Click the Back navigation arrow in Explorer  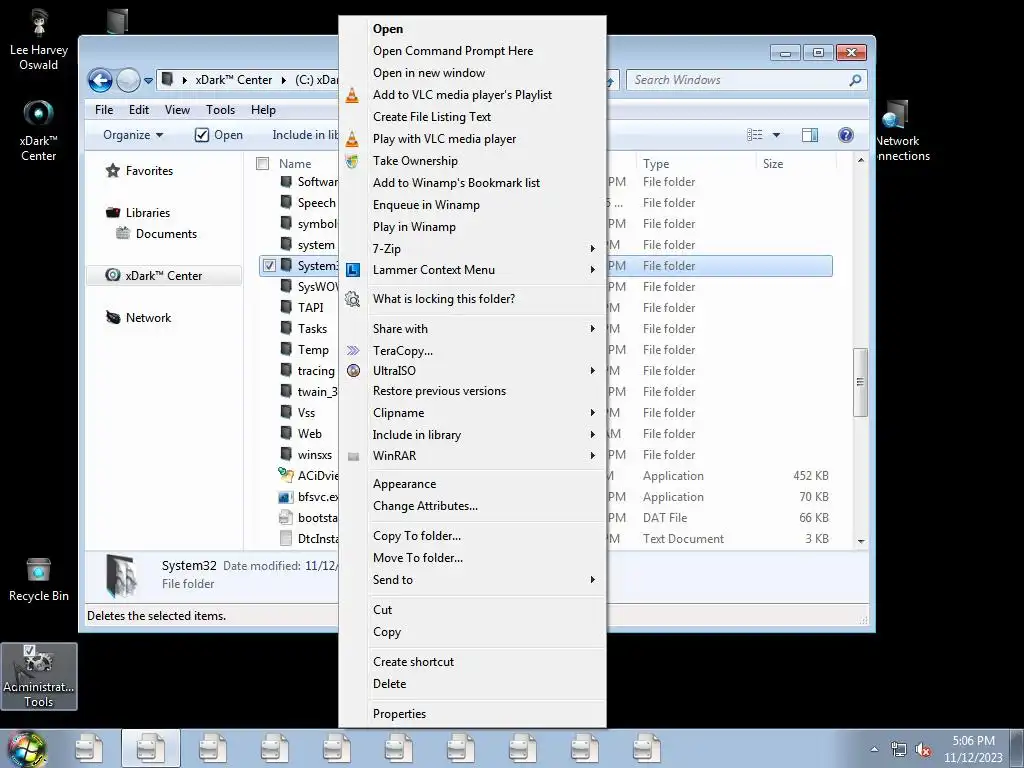click(100, 80)
